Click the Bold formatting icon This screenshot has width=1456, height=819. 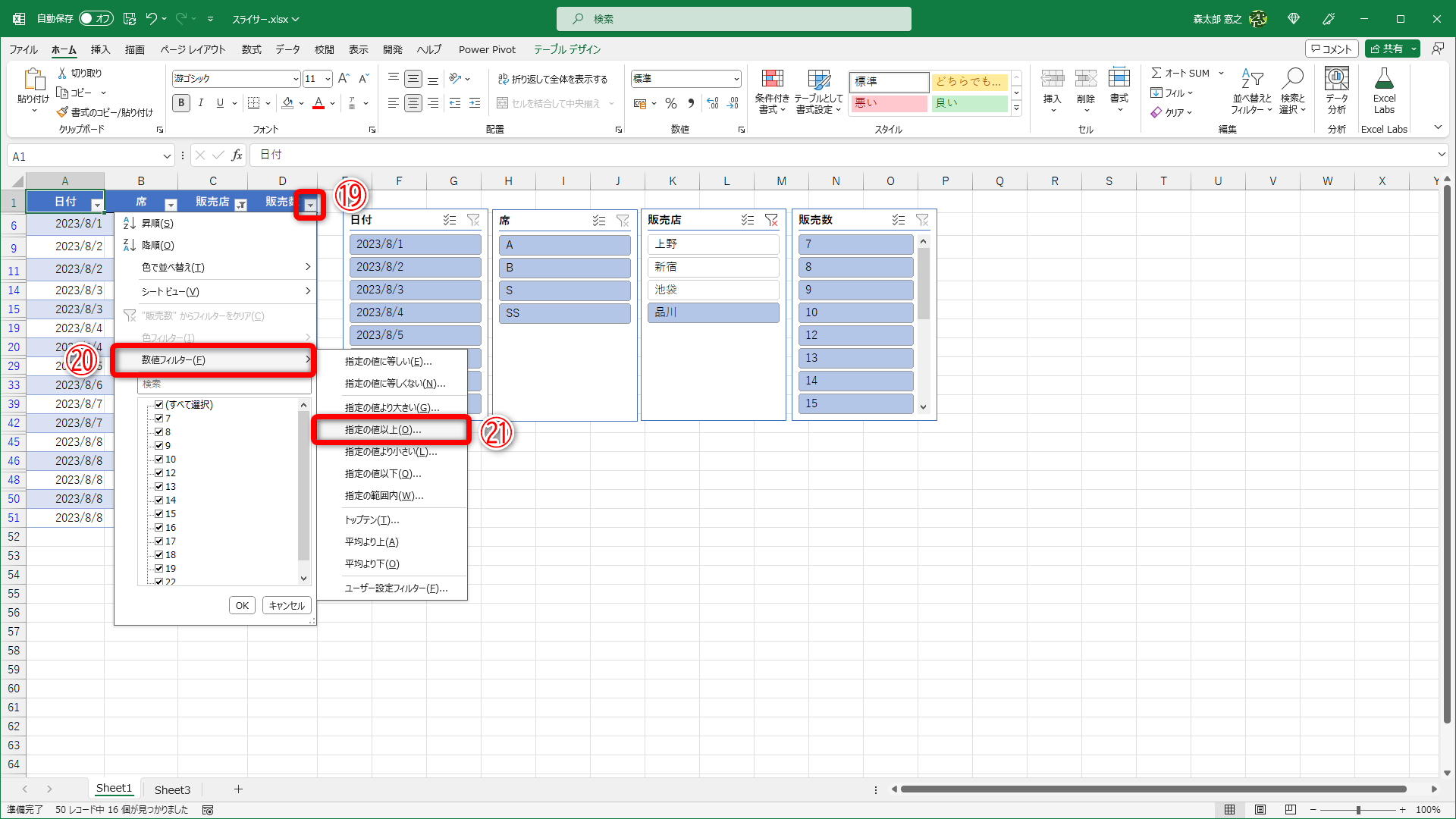pyautogui.click(x=180, y=103)
